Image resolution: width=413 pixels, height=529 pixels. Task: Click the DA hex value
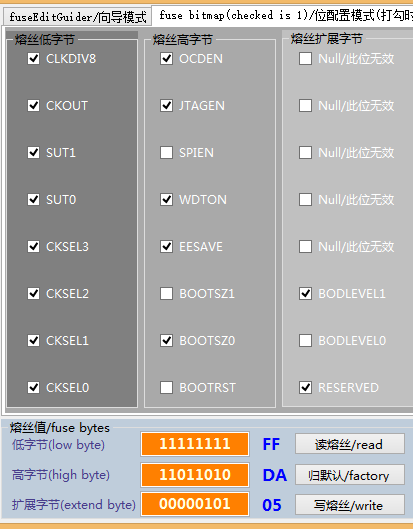275,475
